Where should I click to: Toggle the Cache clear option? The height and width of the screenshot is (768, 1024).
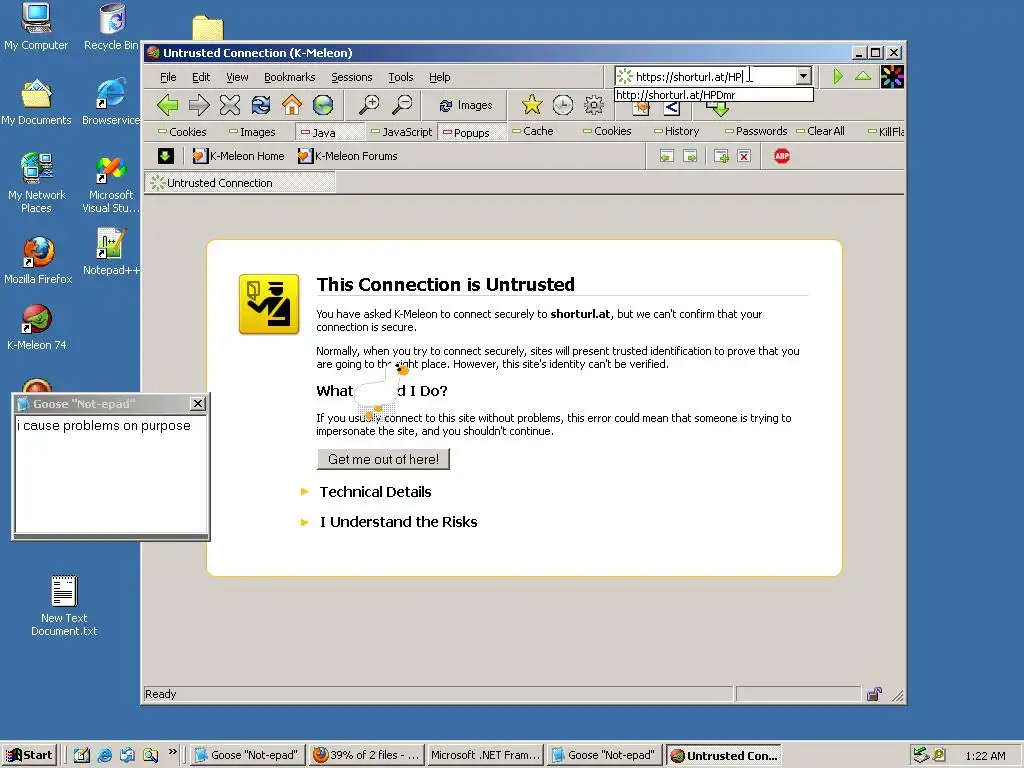click(x=533, y=131)
